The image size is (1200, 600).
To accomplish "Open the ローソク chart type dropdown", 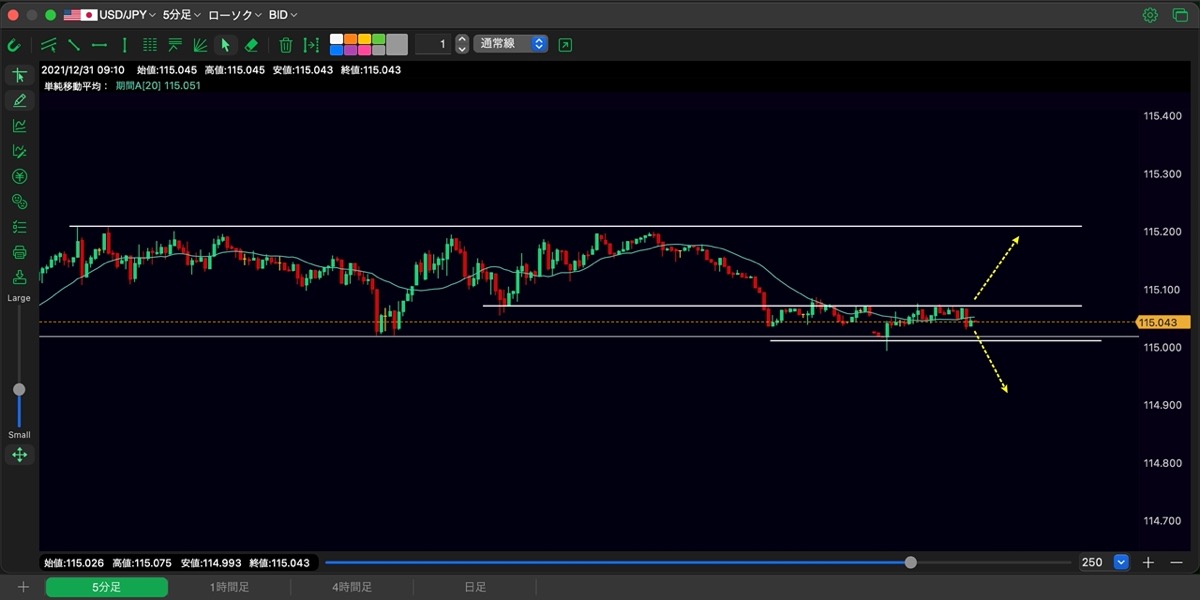I will pyautogui.click(x=235, y=15).
